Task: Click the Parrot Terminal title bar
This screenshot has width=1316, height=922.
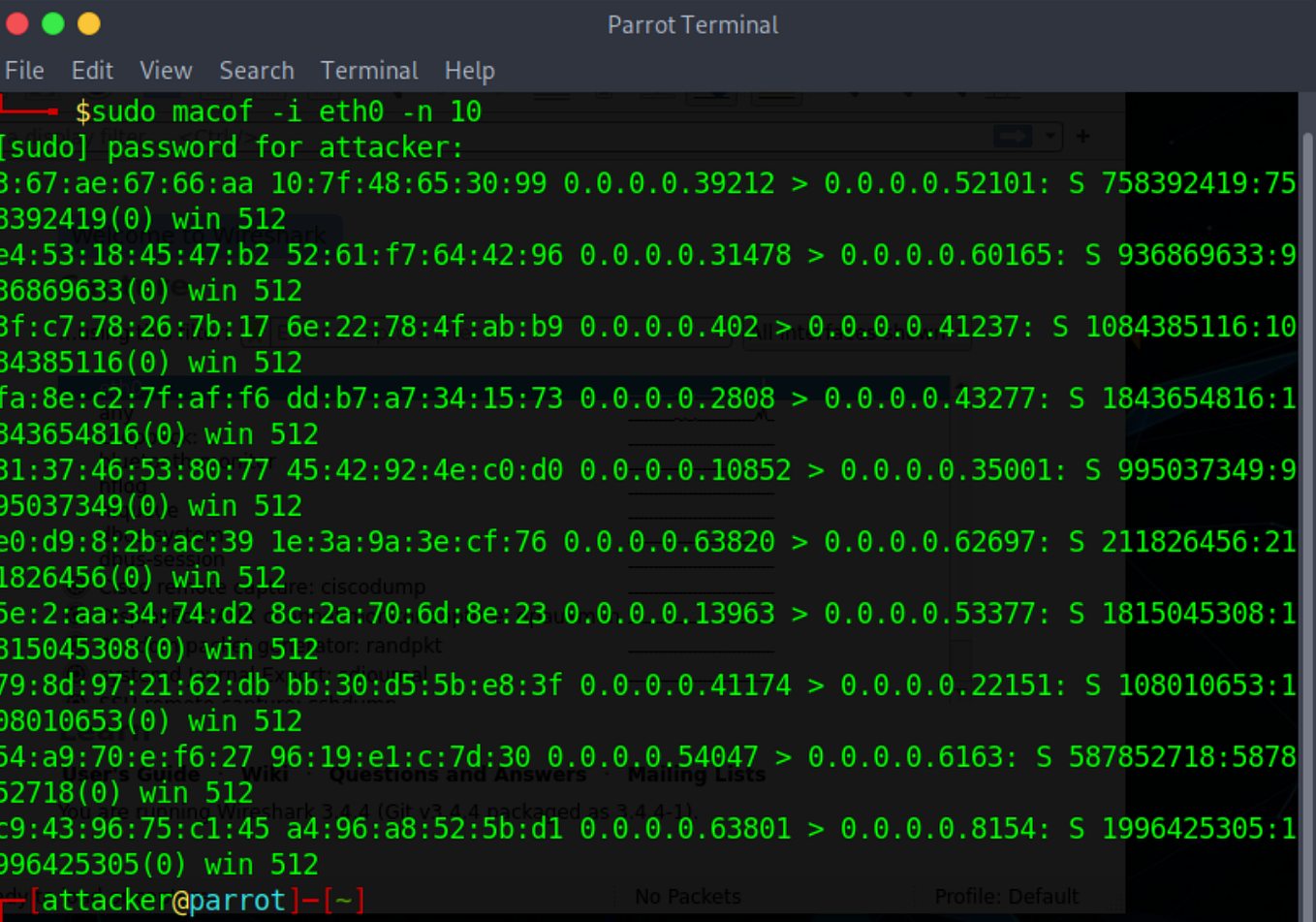Action: 693,24
